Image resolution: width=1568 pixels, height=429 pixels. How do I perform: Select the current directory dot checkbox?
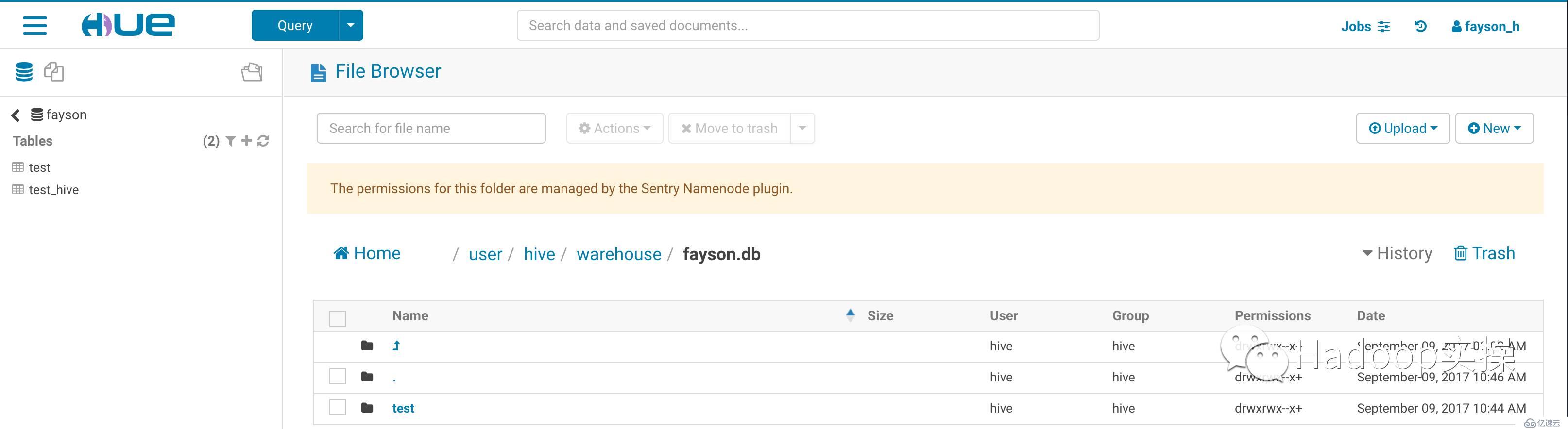click(337, 377)
